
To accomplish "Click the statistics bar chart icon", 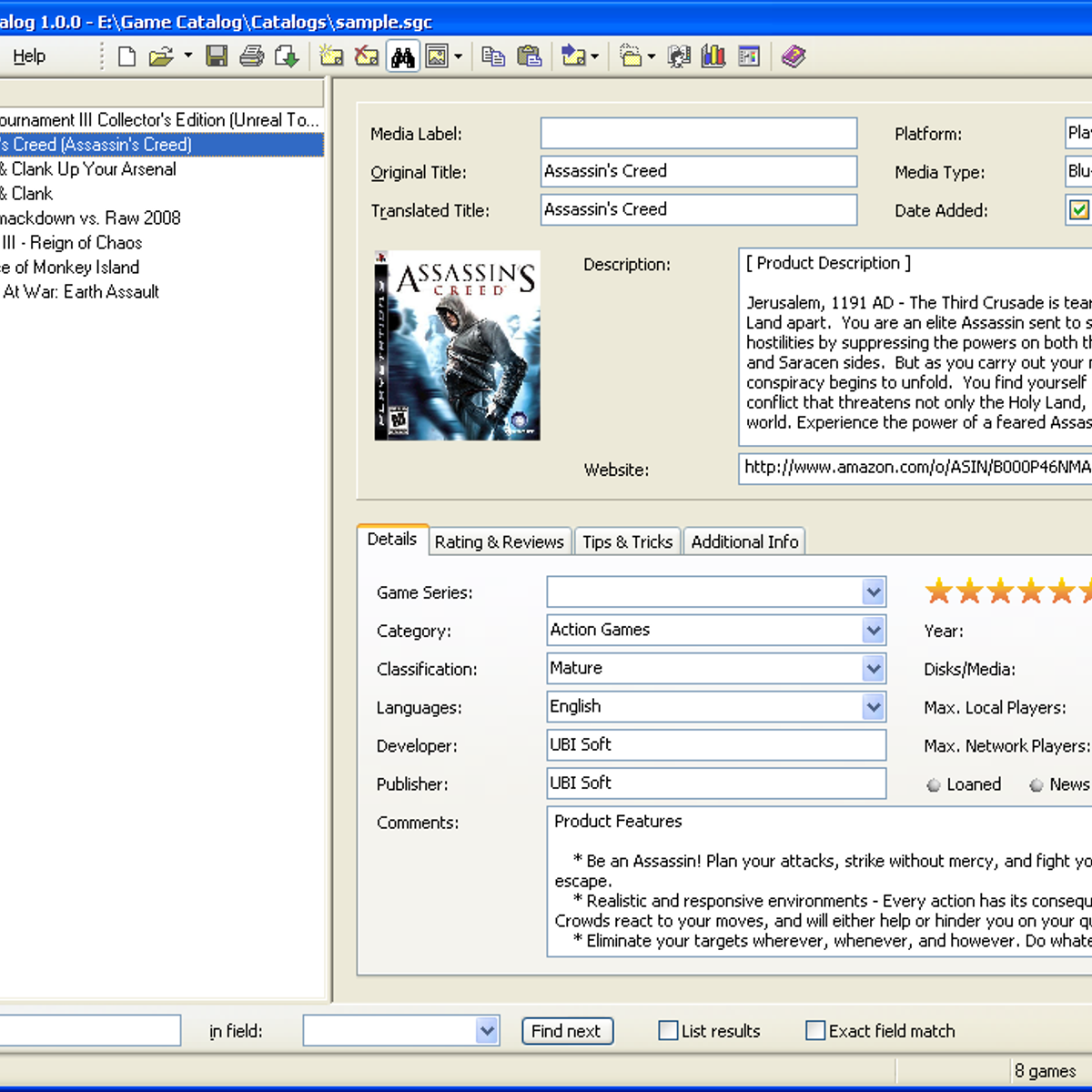I will pyautogui.click(x=713, y=56).
